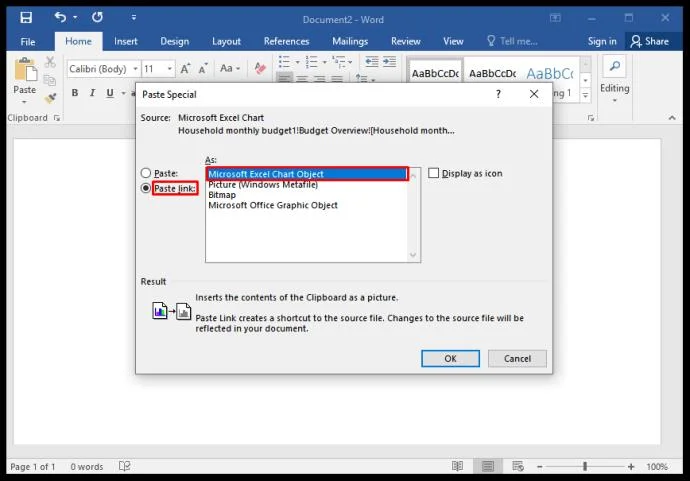This screenshot has height=481, width=690.
Task: Click the Line Spacing icon
Action: (x=362, y=78)
